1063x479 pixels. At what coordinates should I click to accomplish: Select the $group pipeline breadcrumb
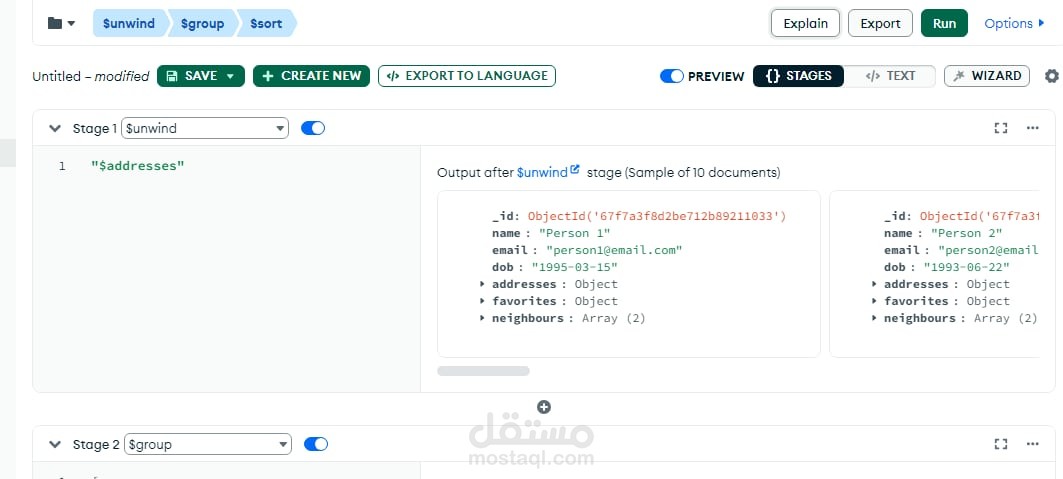[203, 23]
